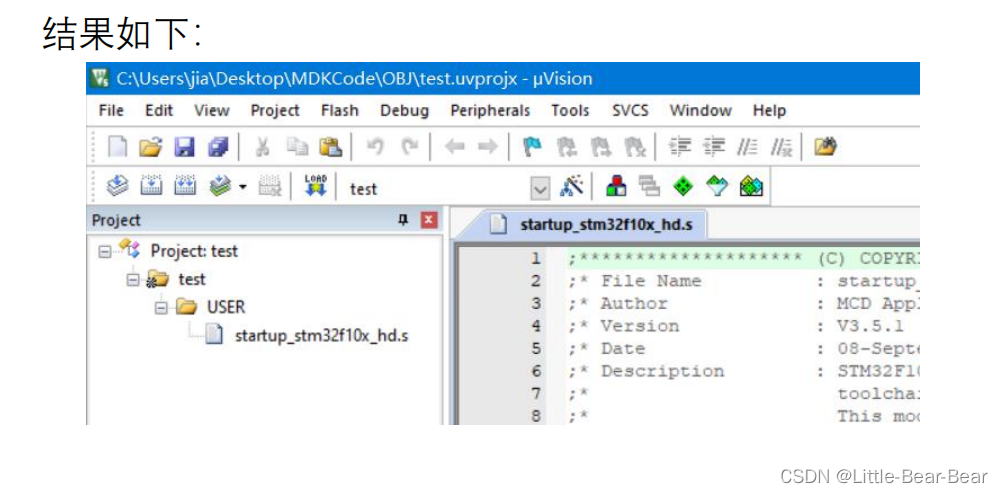Screen dimensions: 1003x493
Task: Select the USER group folder
Action: point(226,308)
